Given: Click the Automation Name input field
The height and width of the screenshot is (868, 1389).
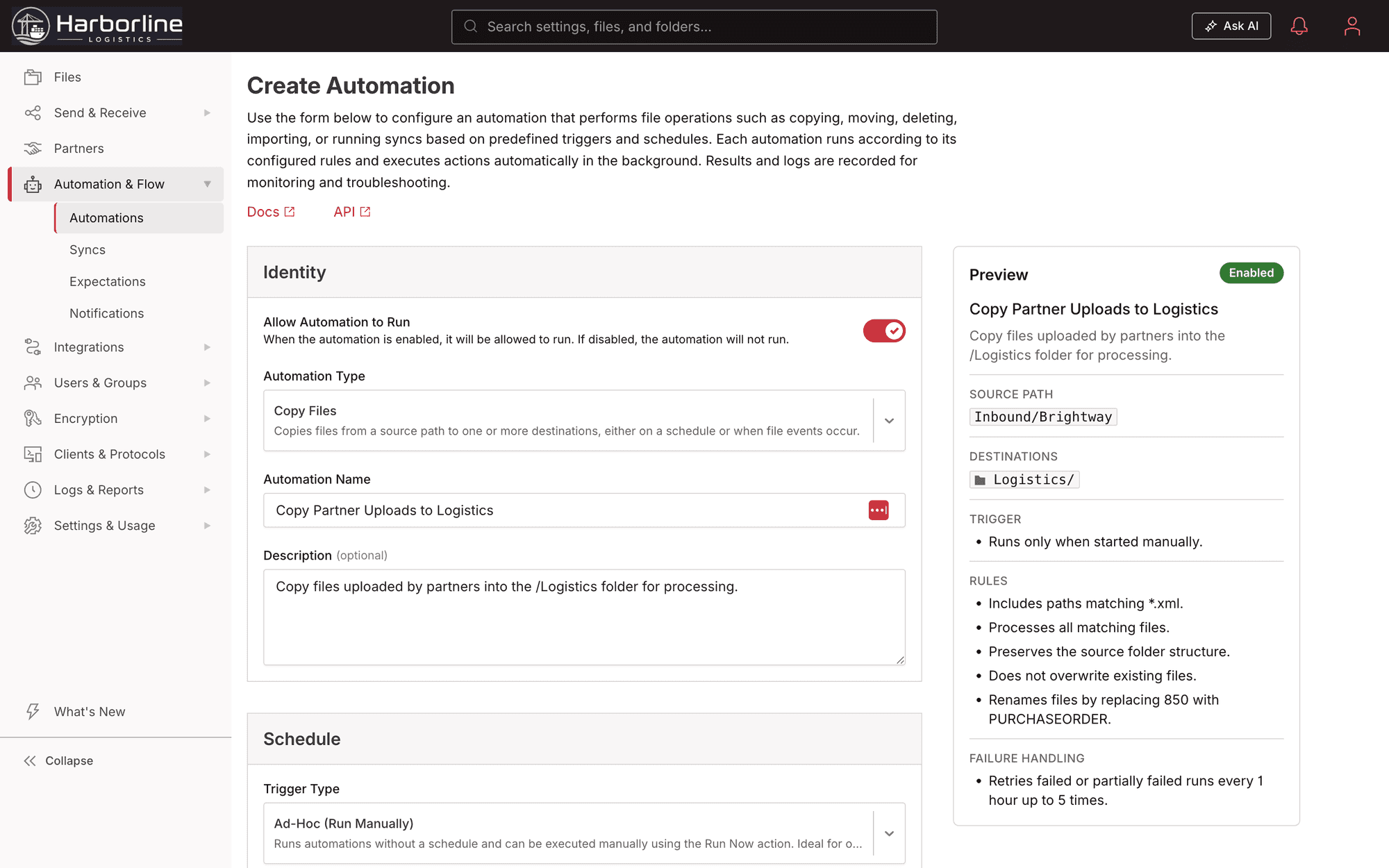Looking at the screenshot, I should 584,510.
